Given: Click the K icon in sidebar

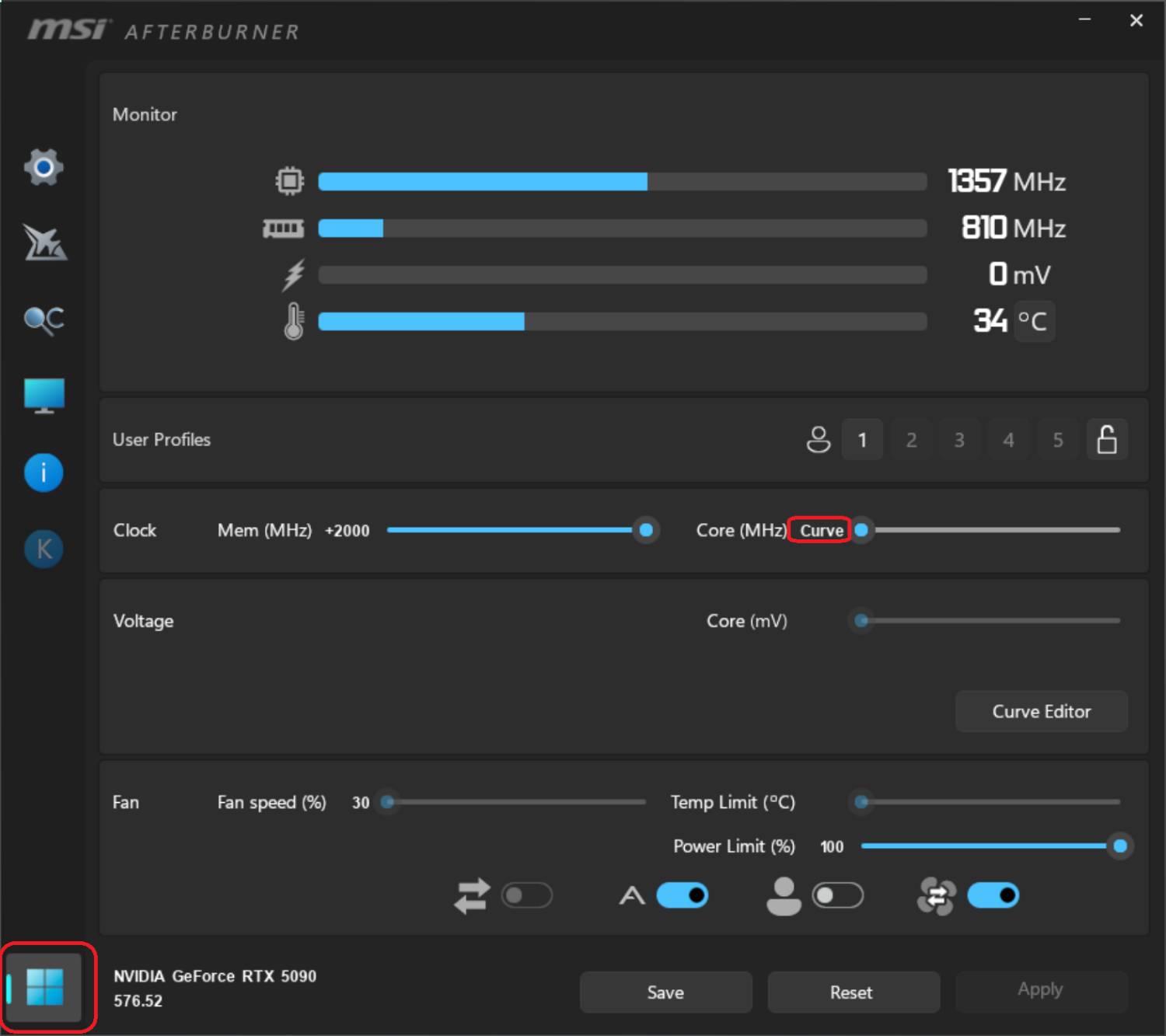Looking at the screenshot, I should click(x=44, y=549).
